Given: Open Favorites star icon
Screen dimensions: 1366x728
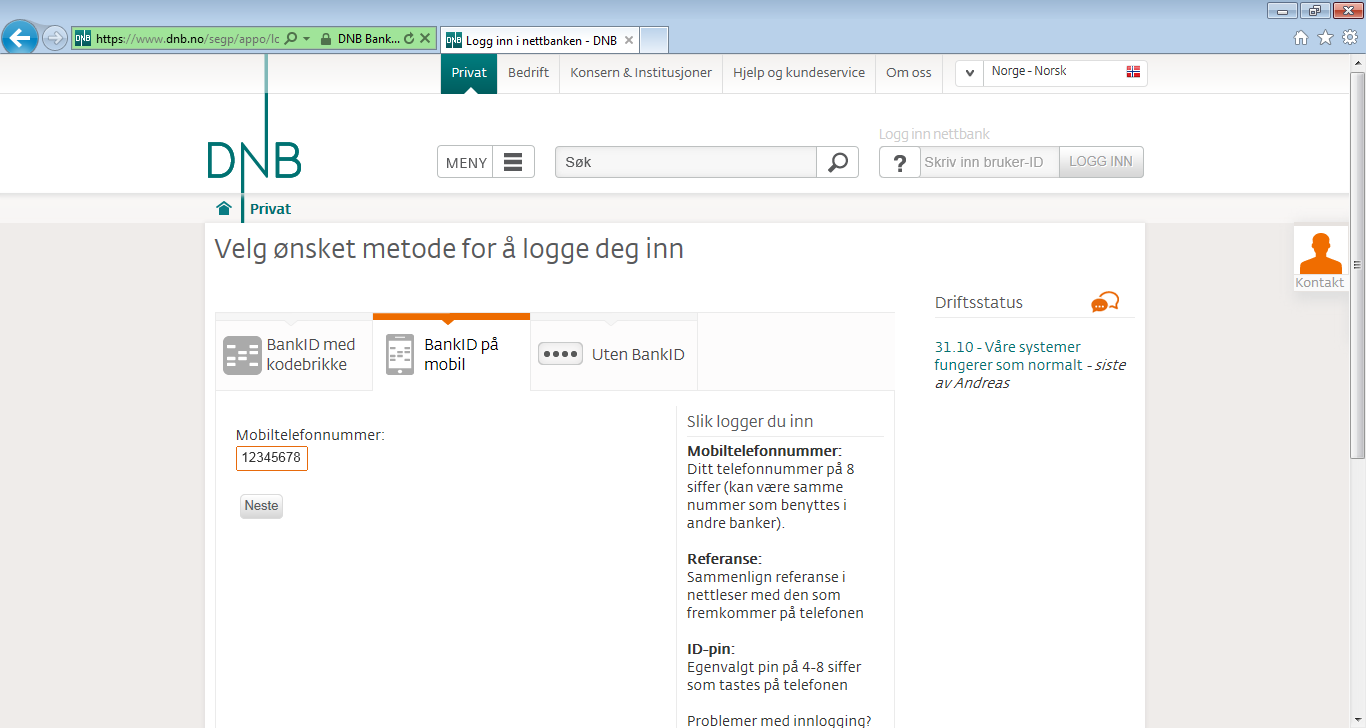Looking at the screenshot, I should point(1325,38).
